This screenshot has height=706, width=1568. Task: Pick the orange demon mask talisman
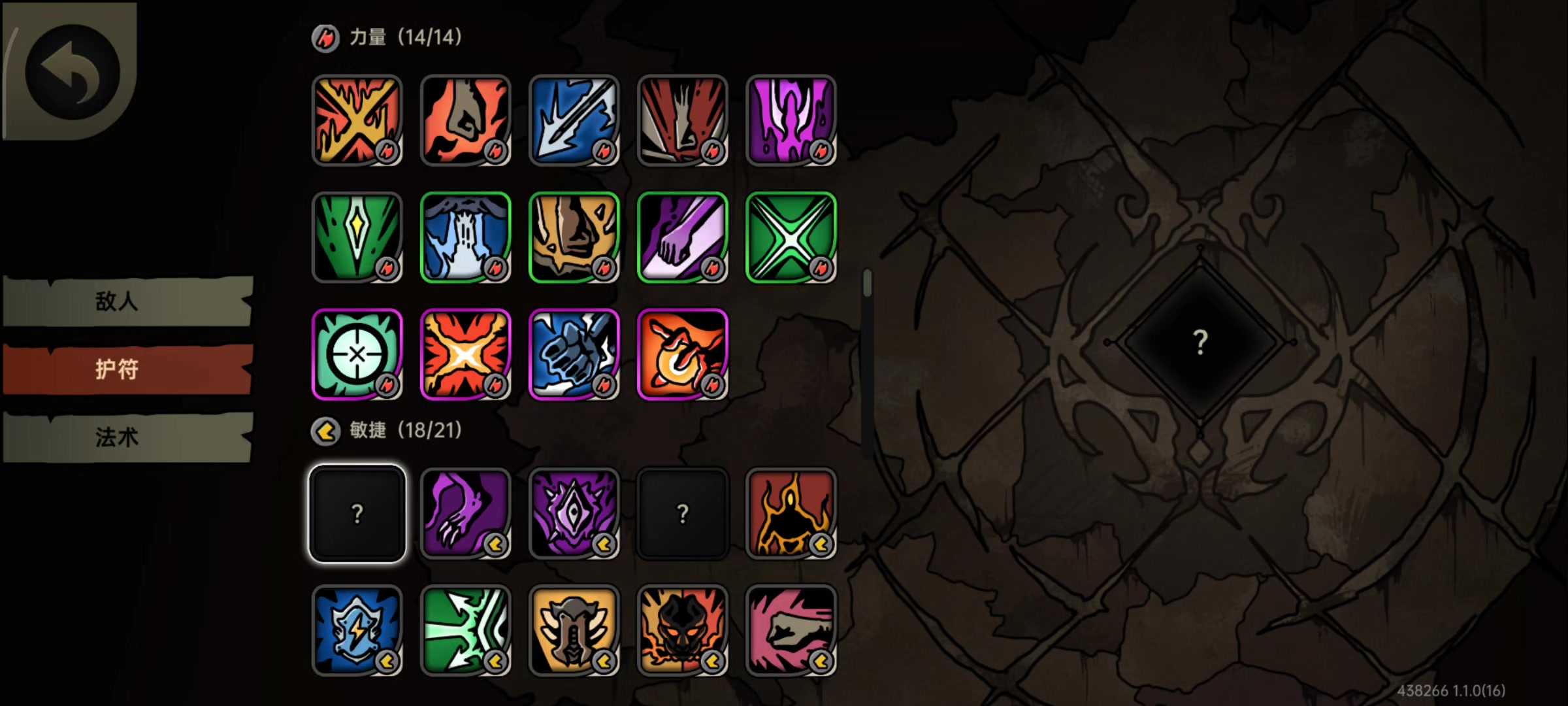(682, 631)
